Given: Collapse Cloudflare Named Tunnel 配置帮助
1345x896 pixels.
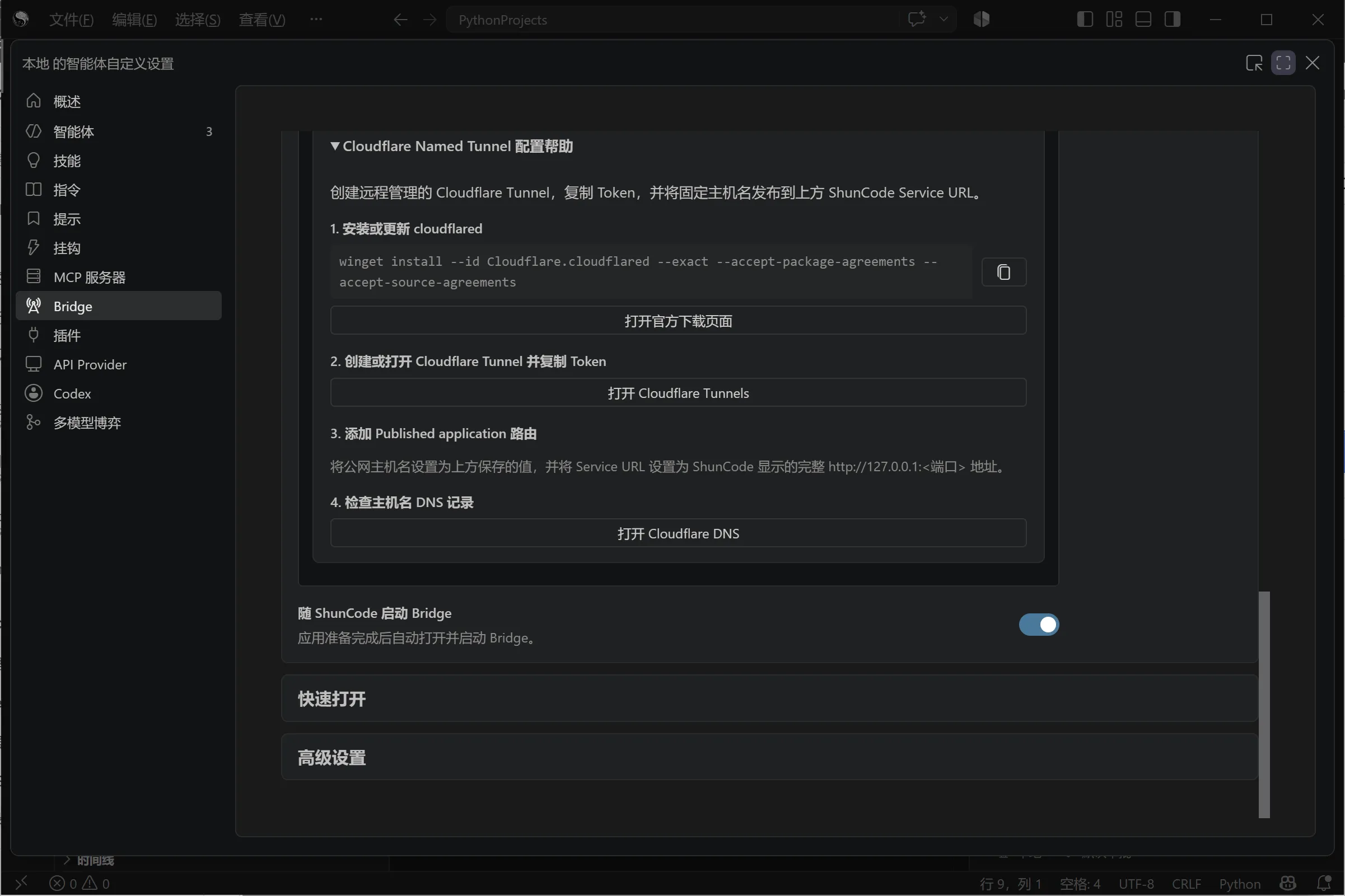Looking at the screenshot, I should pyautogui.click(x=451, y=146).
